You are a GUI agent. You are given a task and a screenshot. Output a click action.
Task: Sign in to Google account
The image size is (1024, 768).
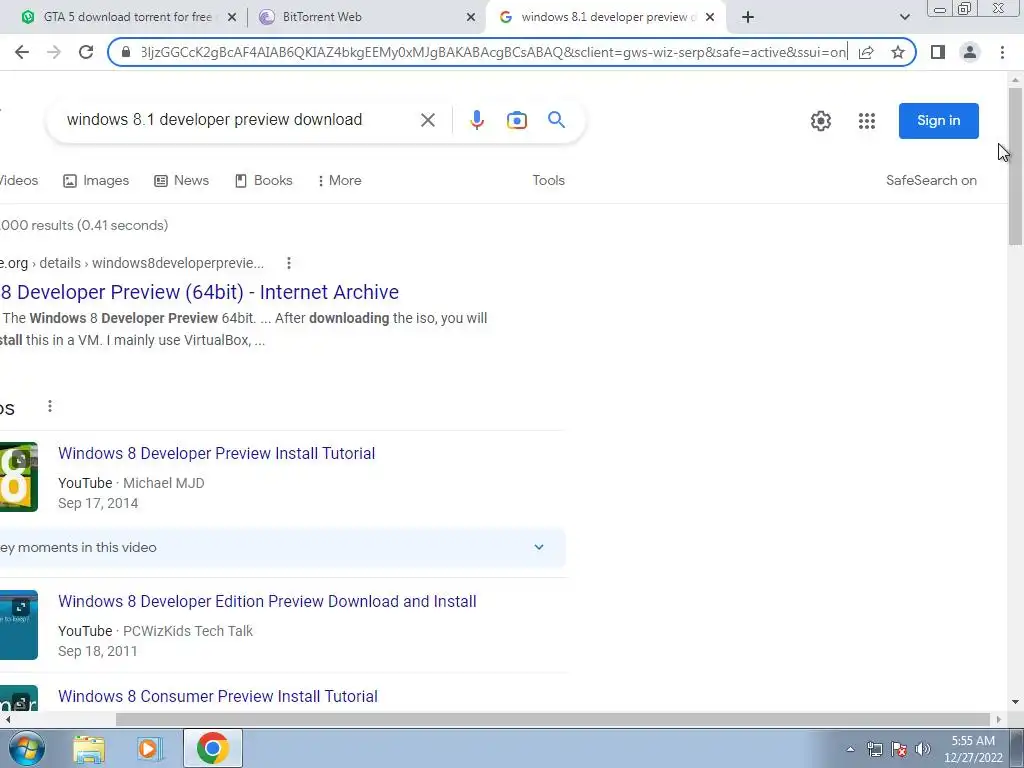point(938,121)
